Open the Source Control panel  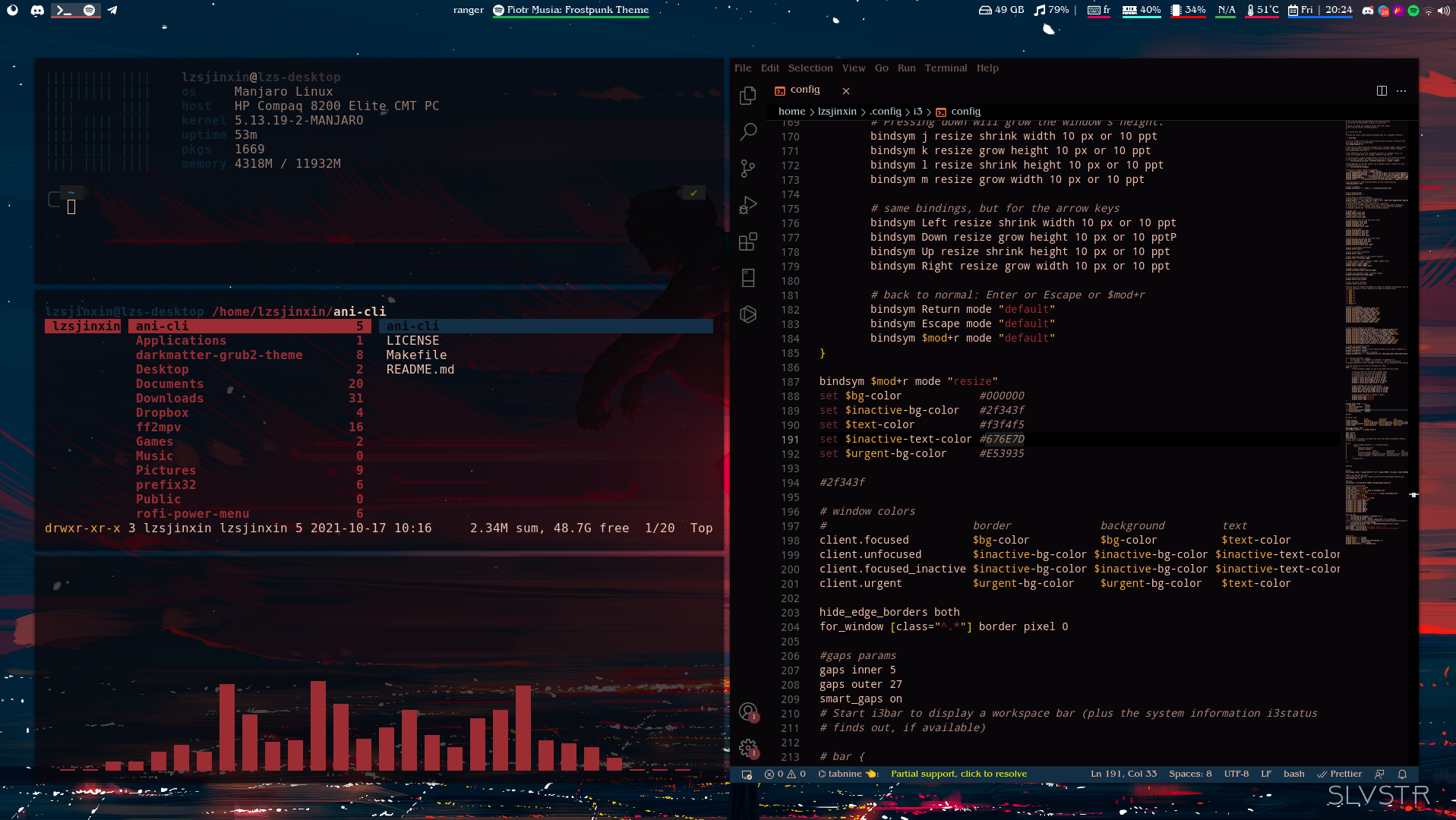pos(747,168)
